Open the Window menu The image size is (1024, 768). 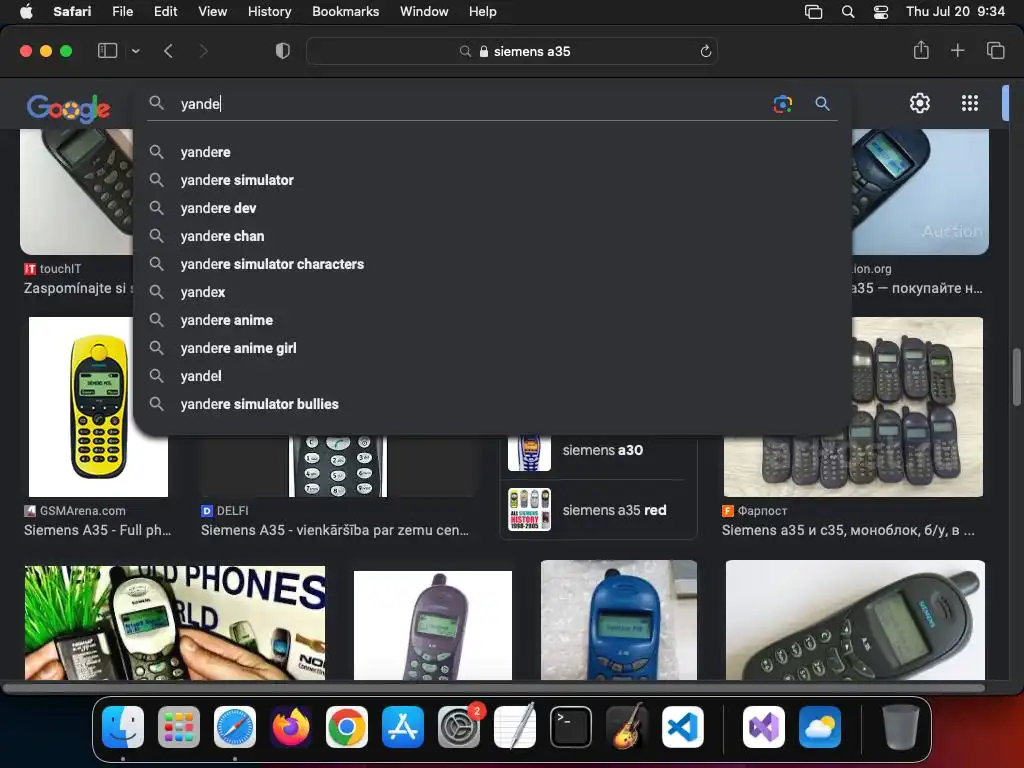tap(424, 11)
